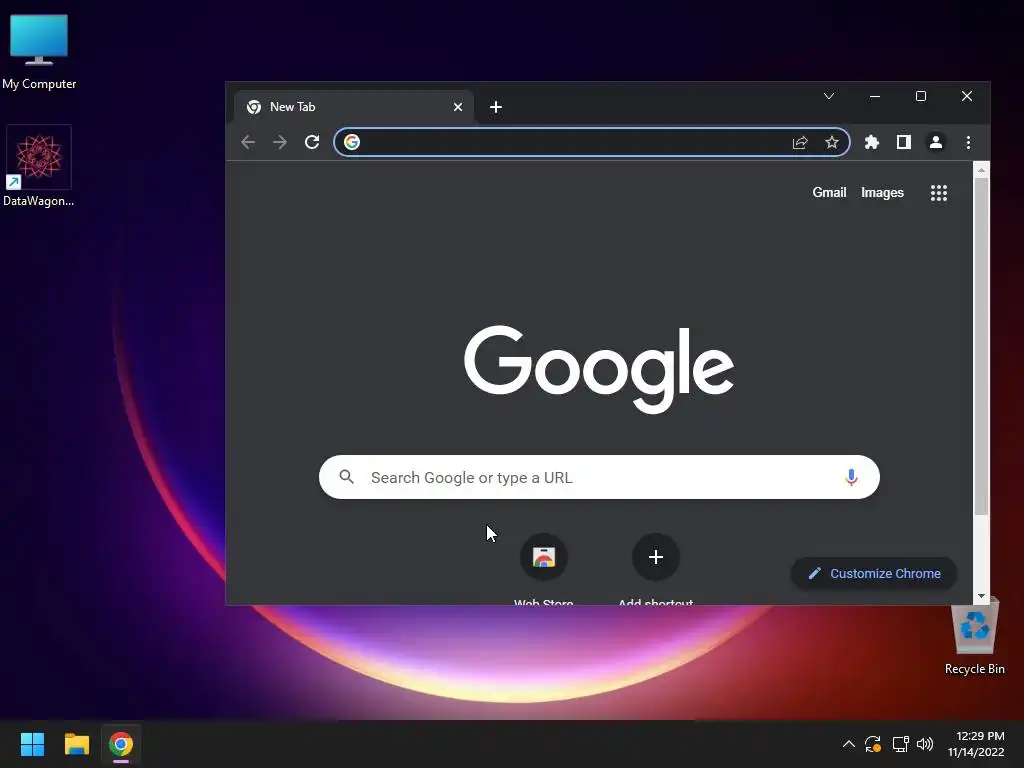The image size is (1024, 768).
Task: Click the Google icon in address bar
Action: (x=352, y=142)
